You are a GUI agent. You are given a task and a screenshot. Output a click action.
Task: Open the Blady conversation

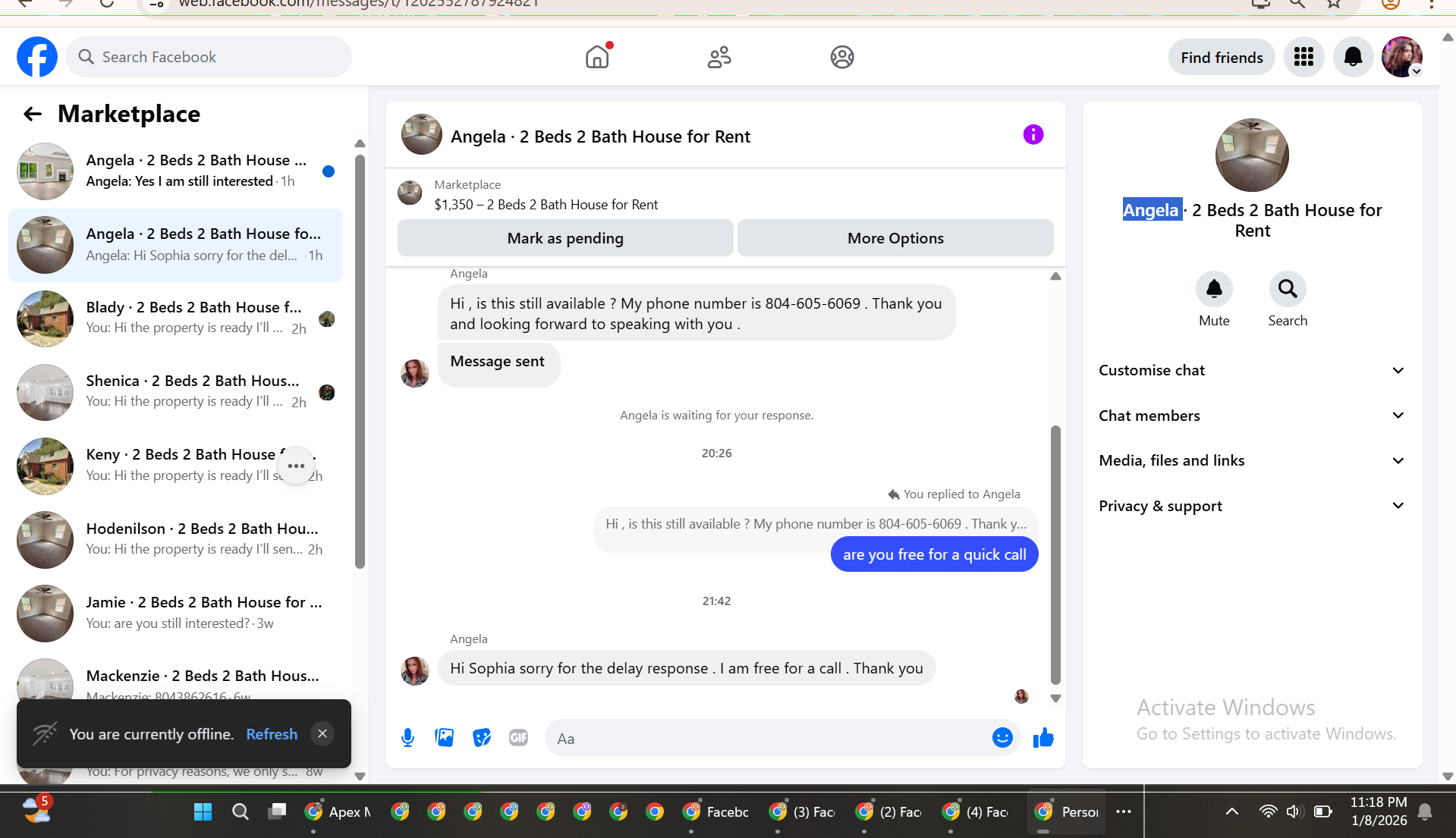(x=176, y=318)
